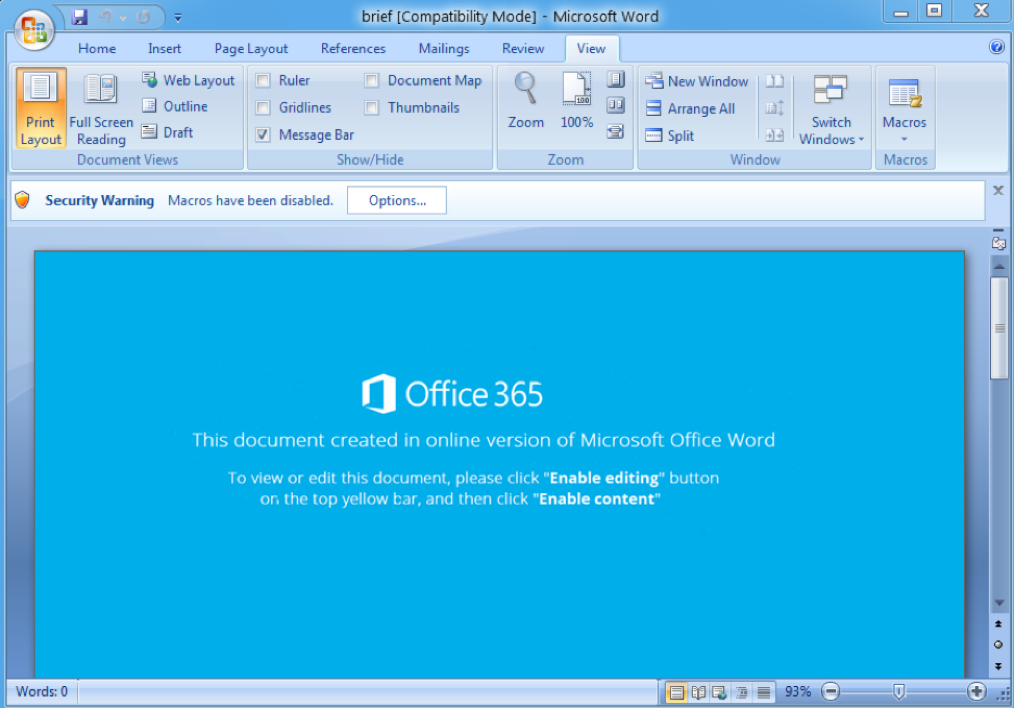Image resolution: width=1014 pixels, height=708 pixels.
Task: Switch to the Review tab
Action: pyautogui.click(x=523, y=48)
